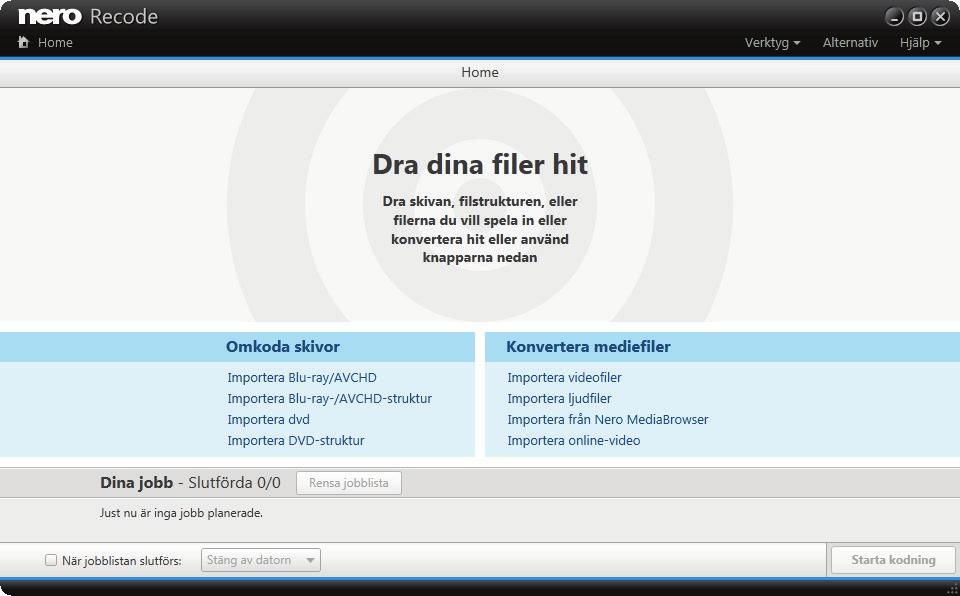Open the Stäng av datorn dropdown
The height and width of the screenshot is (596, 960).
pyautogui.click(x=261, y=560)
